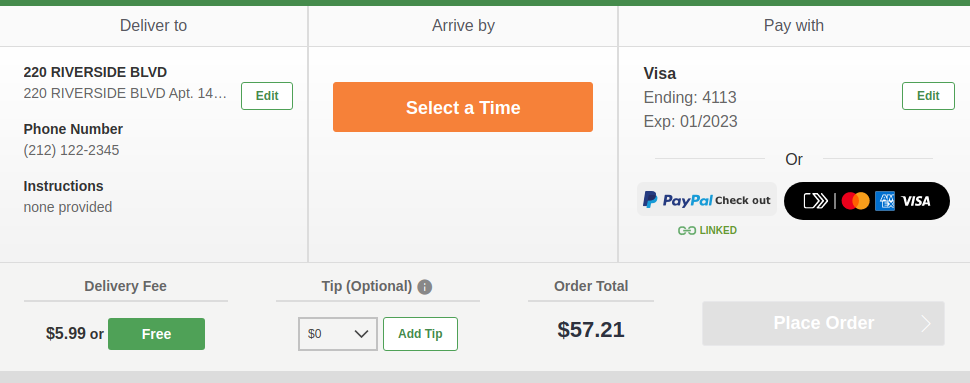Click the $57.21 order total amount
Screen dimensions: 970x383
coord(591,330)
